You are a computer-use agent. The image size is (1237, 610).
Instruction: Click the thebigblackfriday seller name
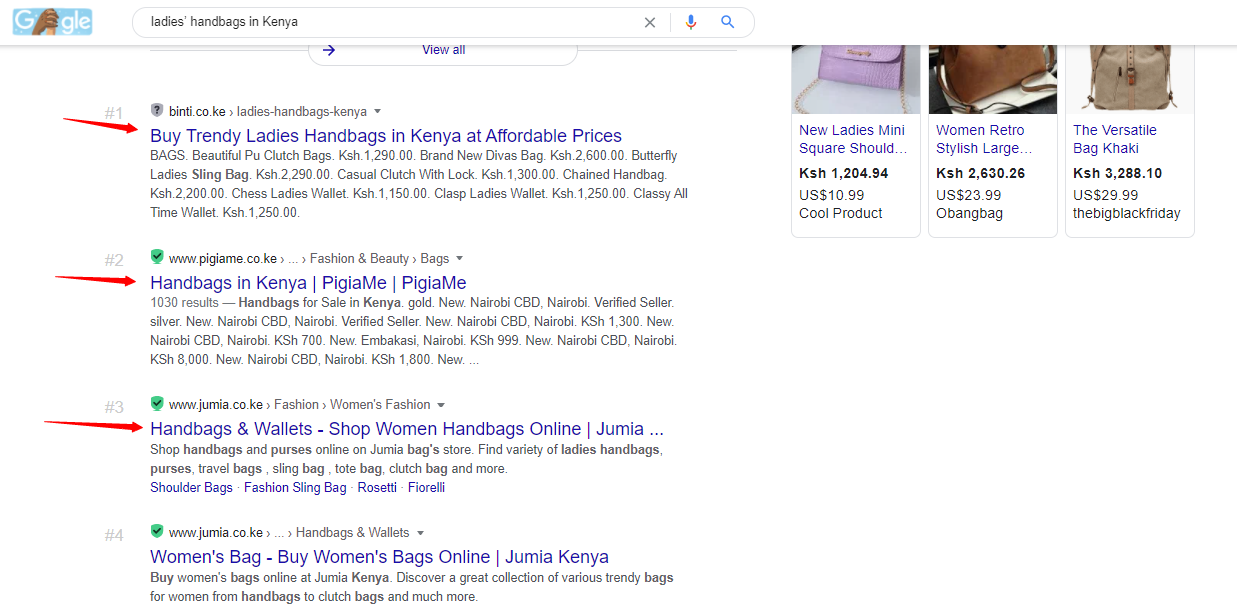coord(1127,213)
